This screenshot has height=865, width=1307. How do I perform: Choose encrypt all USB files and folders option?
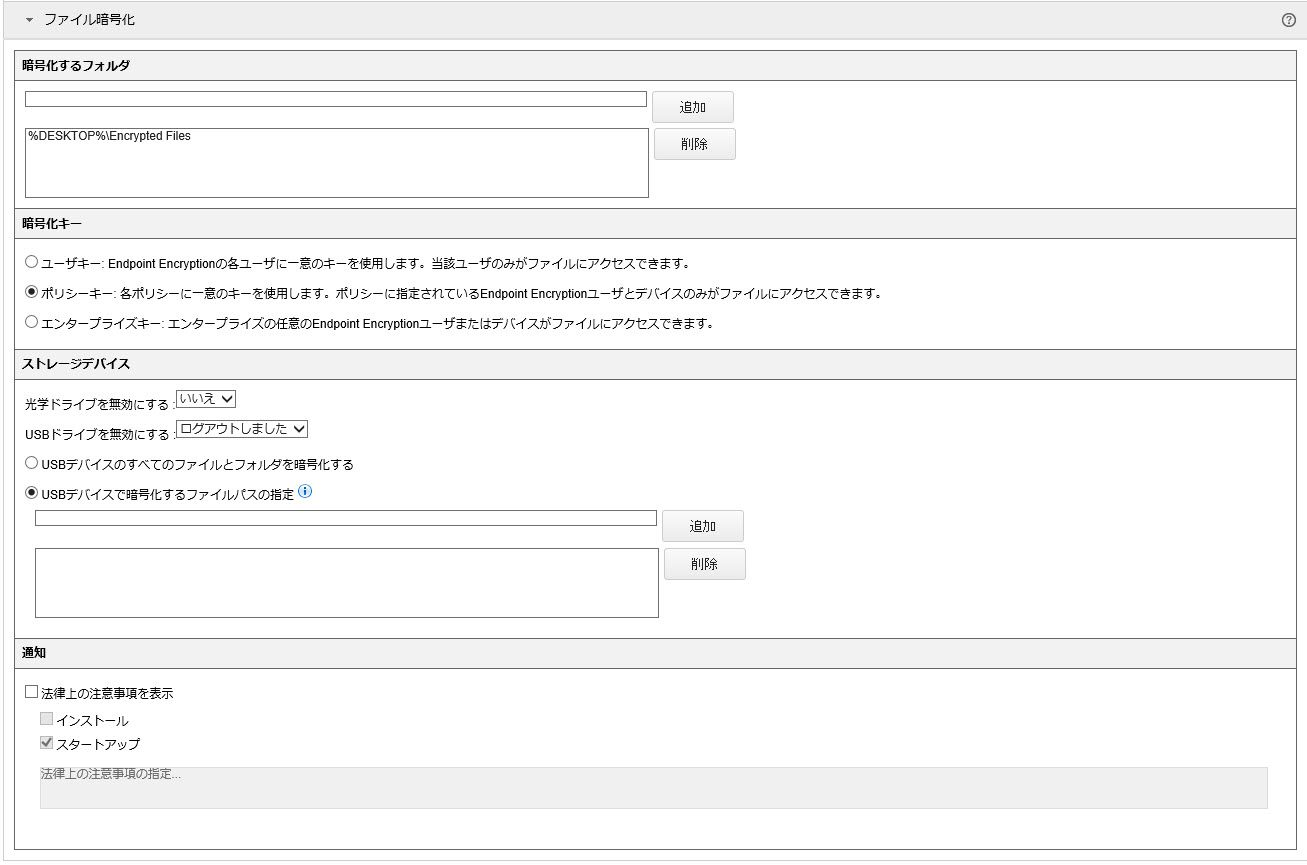[32, 464]
